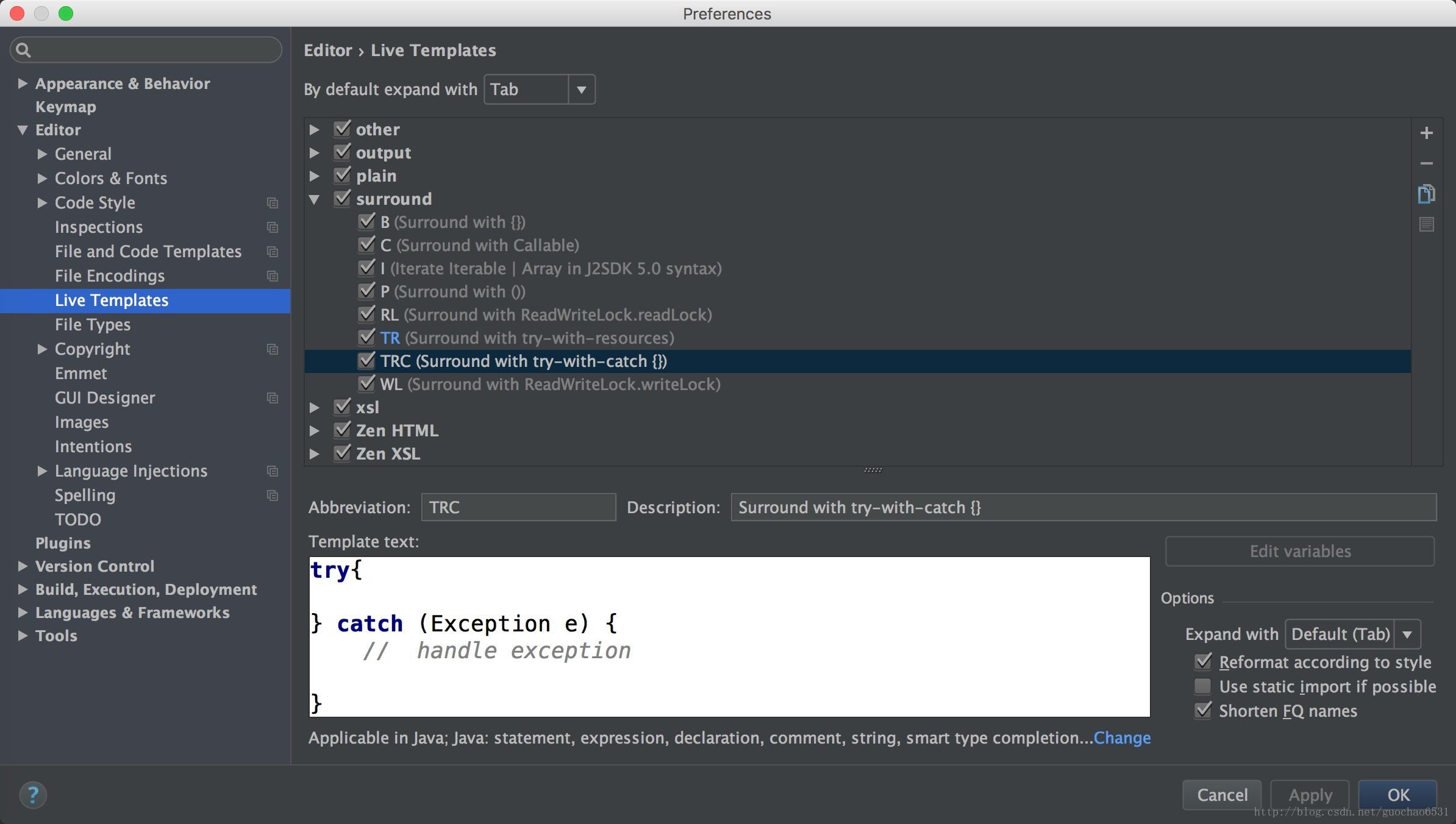1456x824 pixels.
Task: Toggle the 'surround' group checkbox
Action: point(342,198)
